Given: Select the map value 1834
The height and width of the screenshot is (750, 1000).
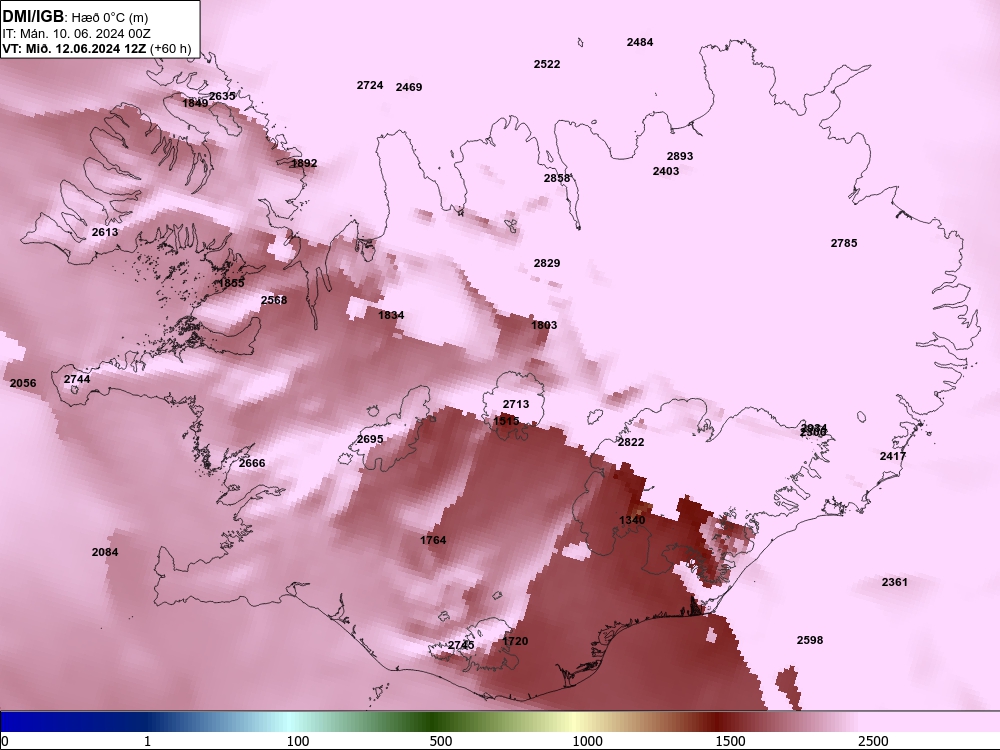Looking at the screenshot, I should click(391, 315).
